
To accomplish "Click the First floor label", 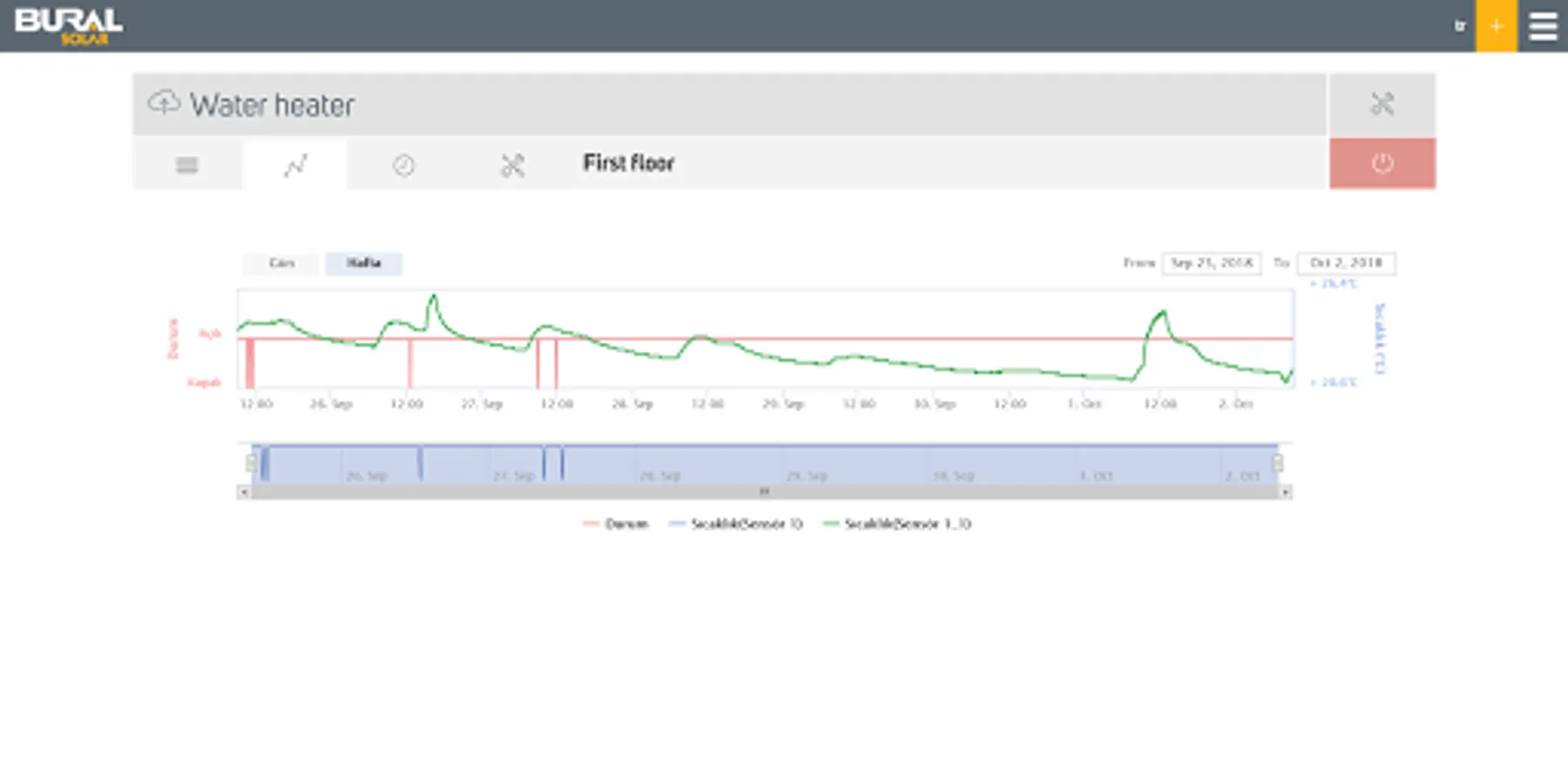I will [628, 163].
